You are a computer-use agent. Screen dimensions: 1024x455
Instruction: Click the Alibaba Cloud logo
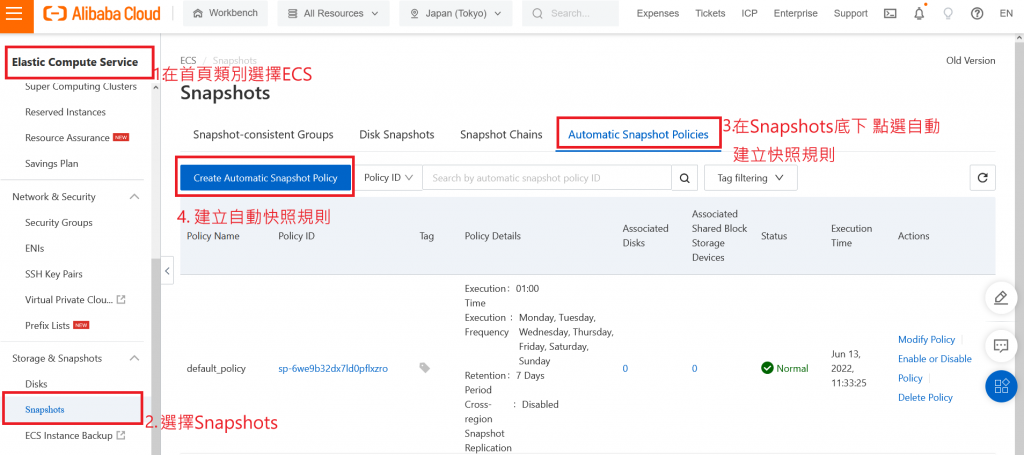click(x=102, y=13)
